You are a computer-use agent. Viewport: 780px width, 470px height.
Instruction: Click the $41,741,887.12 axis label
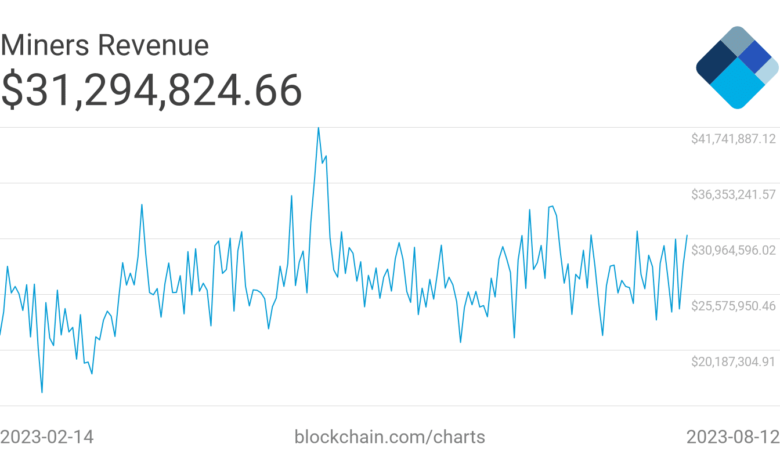733,138
